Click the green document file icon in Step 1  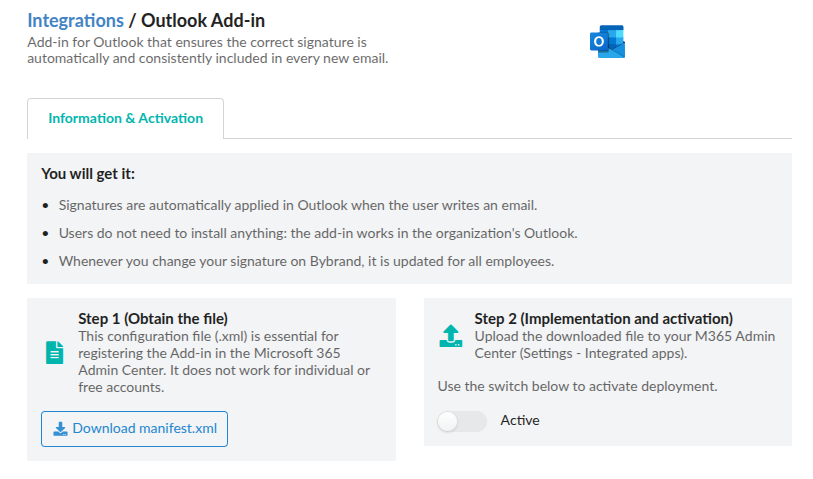click(x=54, y=352)
